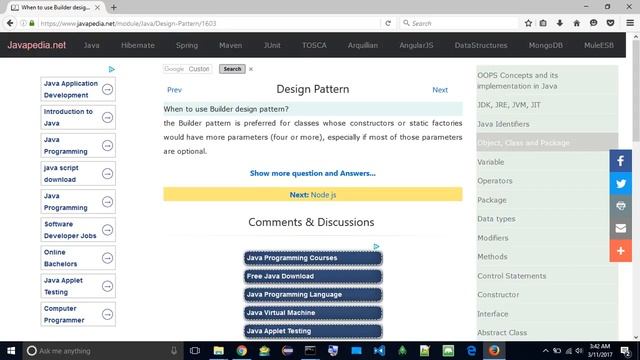
Task: Open the Hibernate menu item
Action: [138, 45]
